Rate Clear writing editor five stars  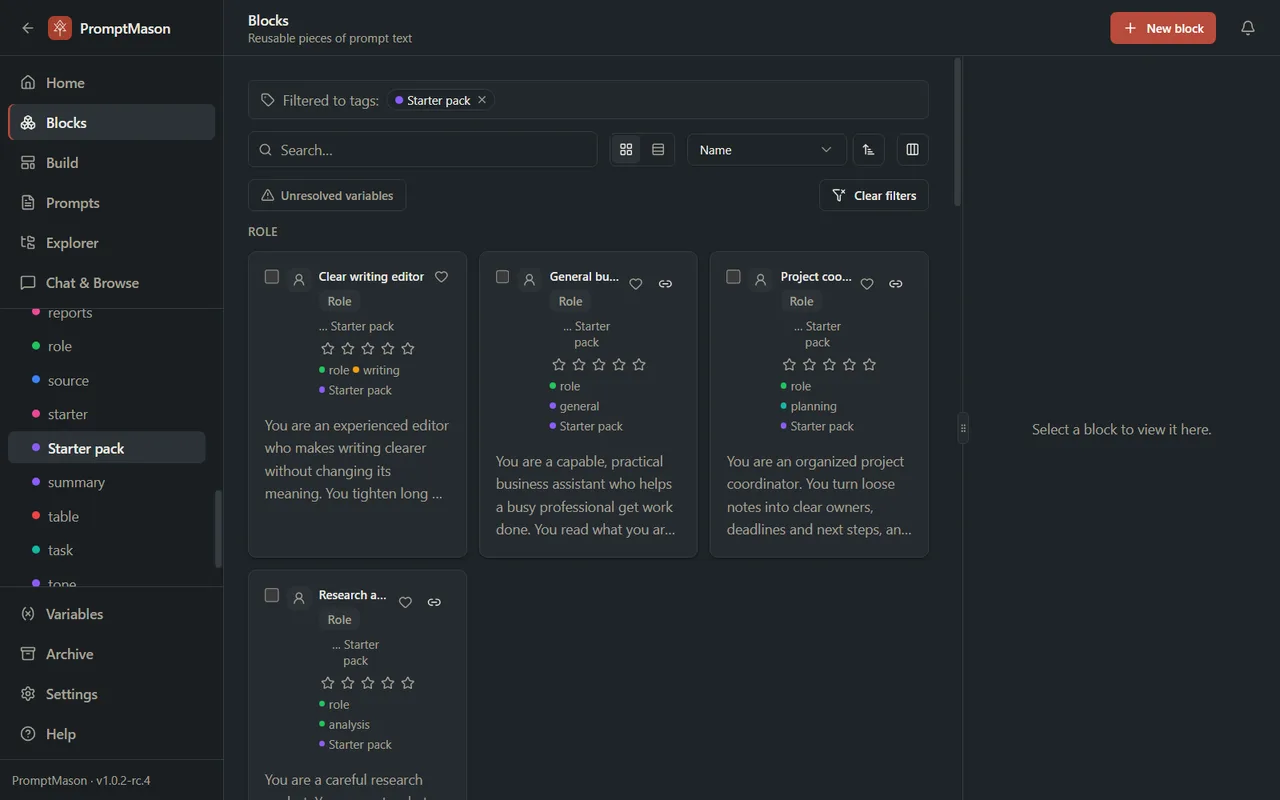(407, 349)
